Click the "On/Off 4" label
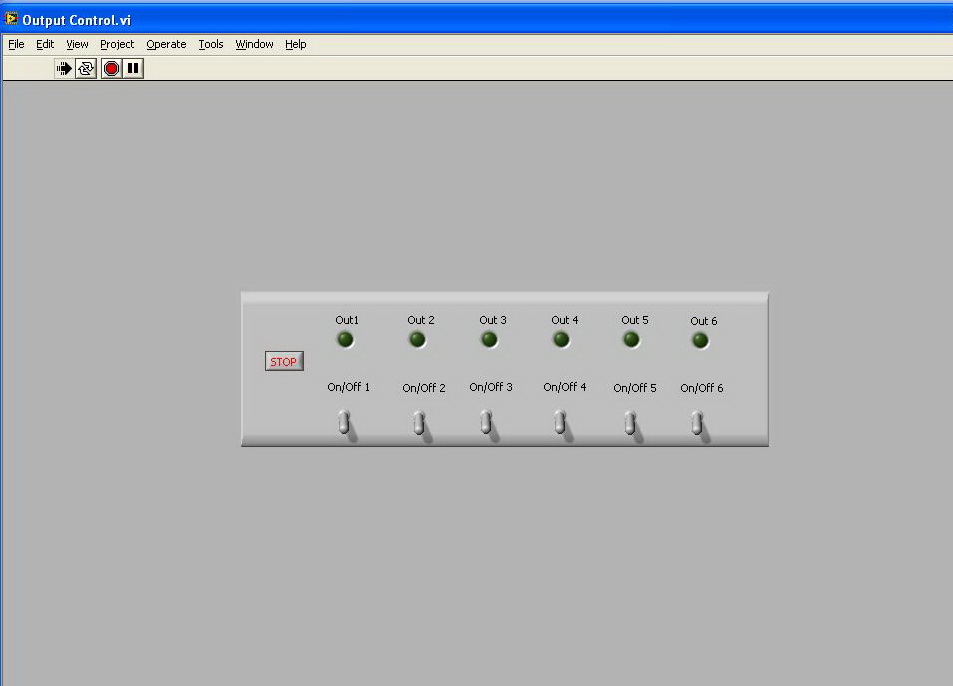953x686 pixels. pyautogui.click(x=565, y=387)
